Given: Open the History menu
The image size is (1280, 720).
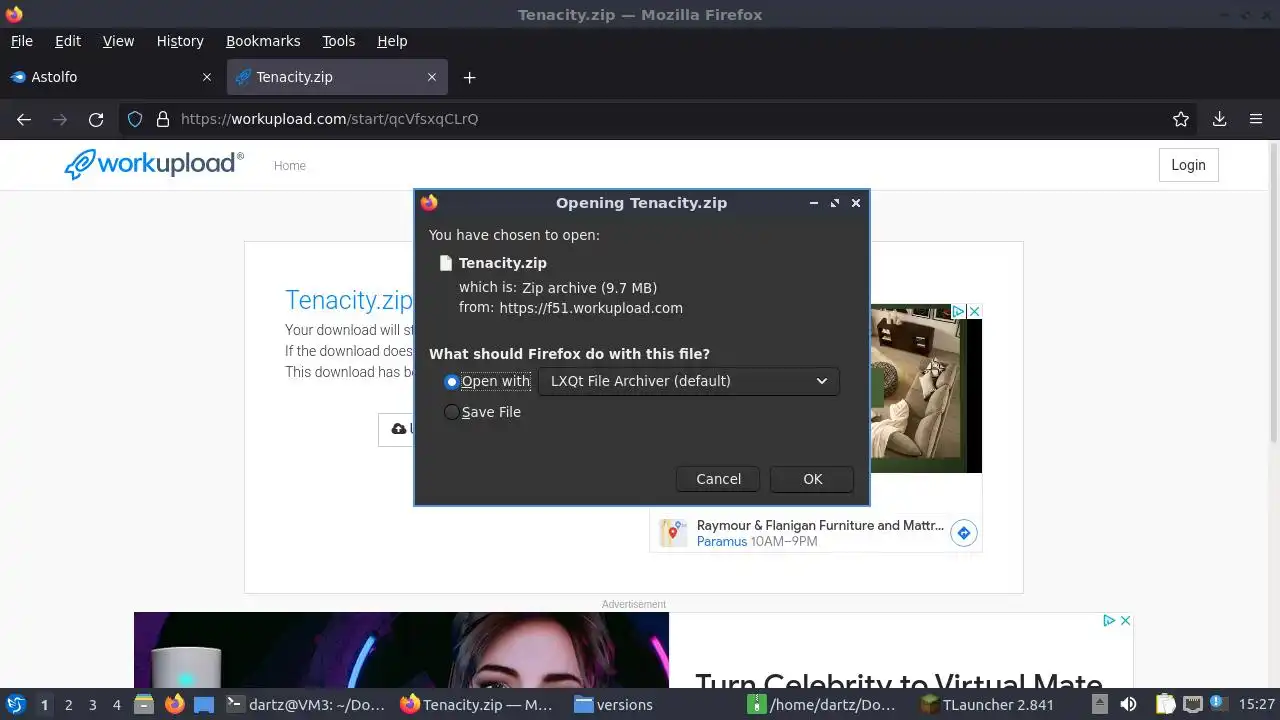Looking at the screenshot, I should pyautogui.click(x=180, y=41).
